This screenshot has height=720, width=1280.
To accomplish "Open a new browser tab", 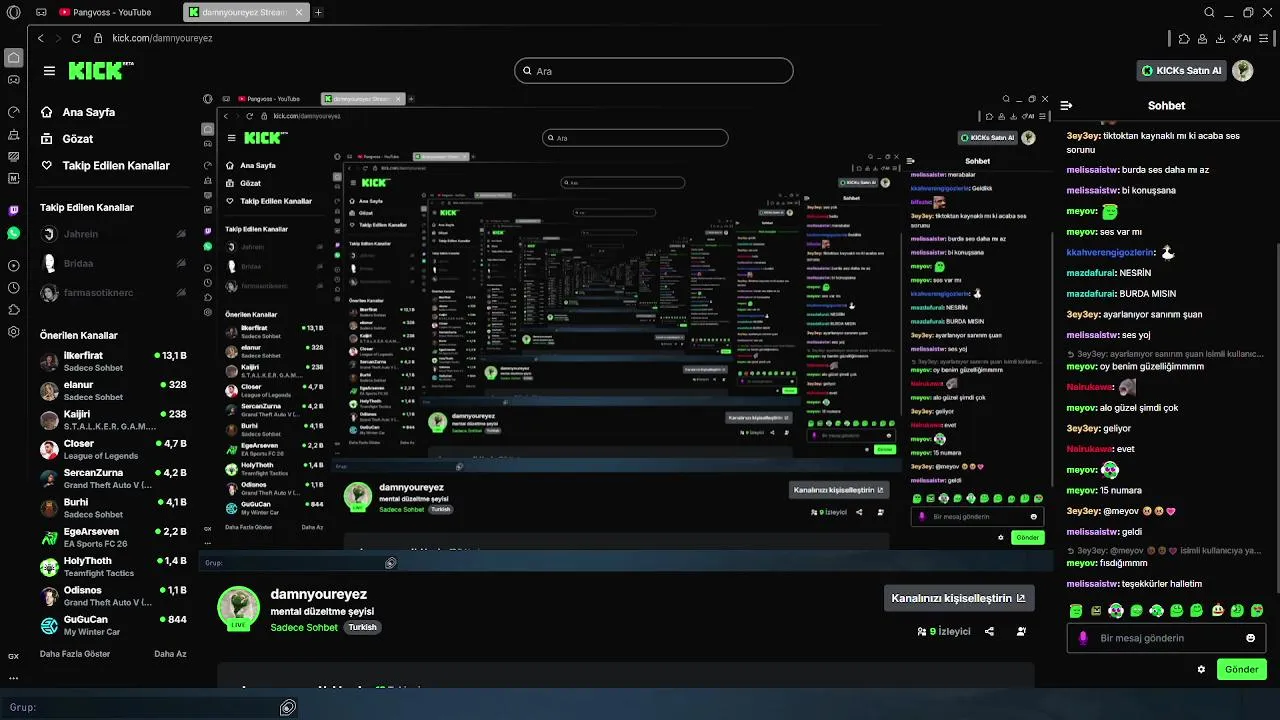I will [x=318, y=12].
